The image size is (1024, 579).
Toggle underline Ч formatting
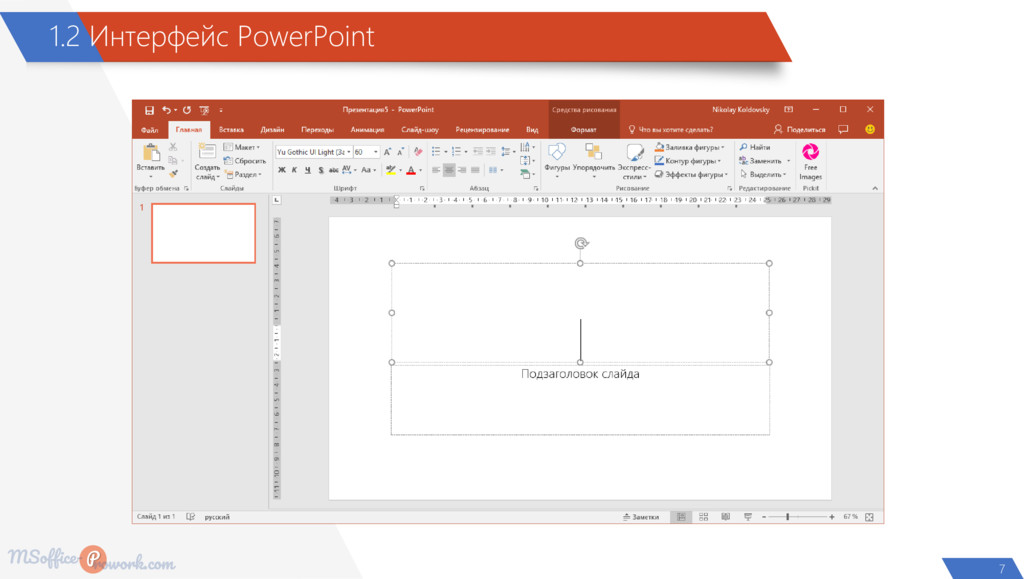tap(308, 170)
